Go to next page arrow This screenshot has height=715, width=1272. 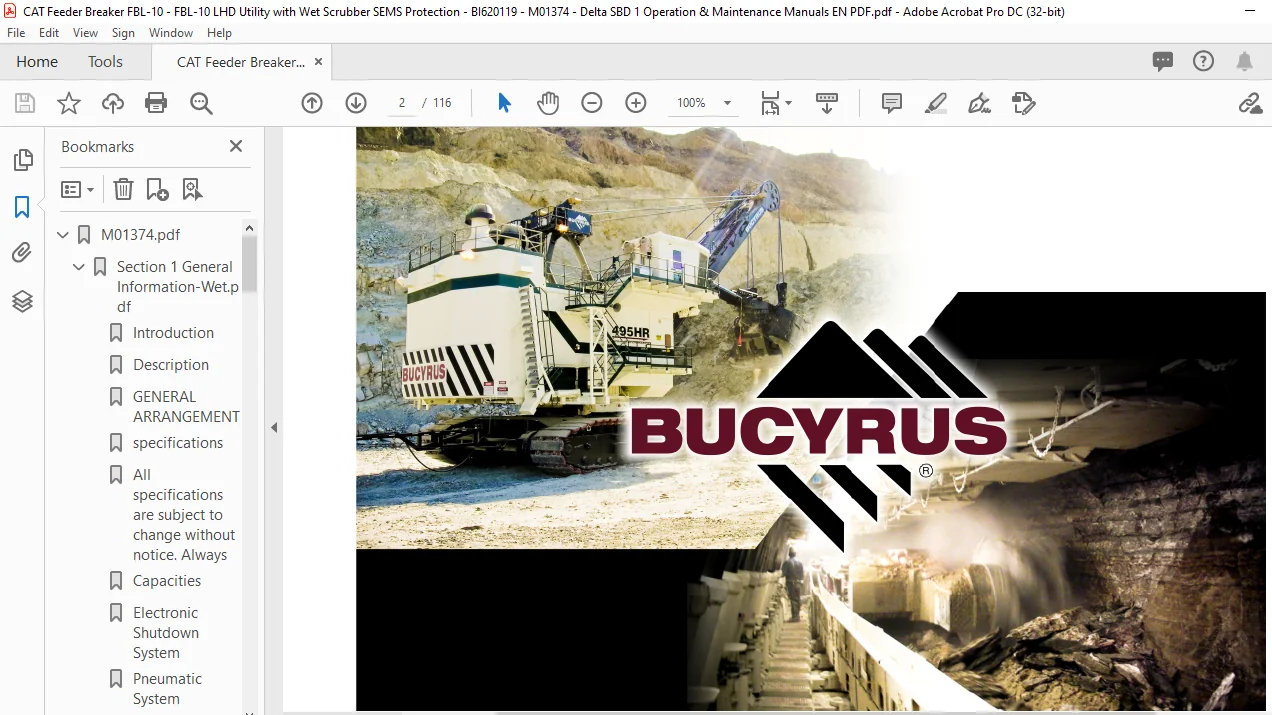356,103
